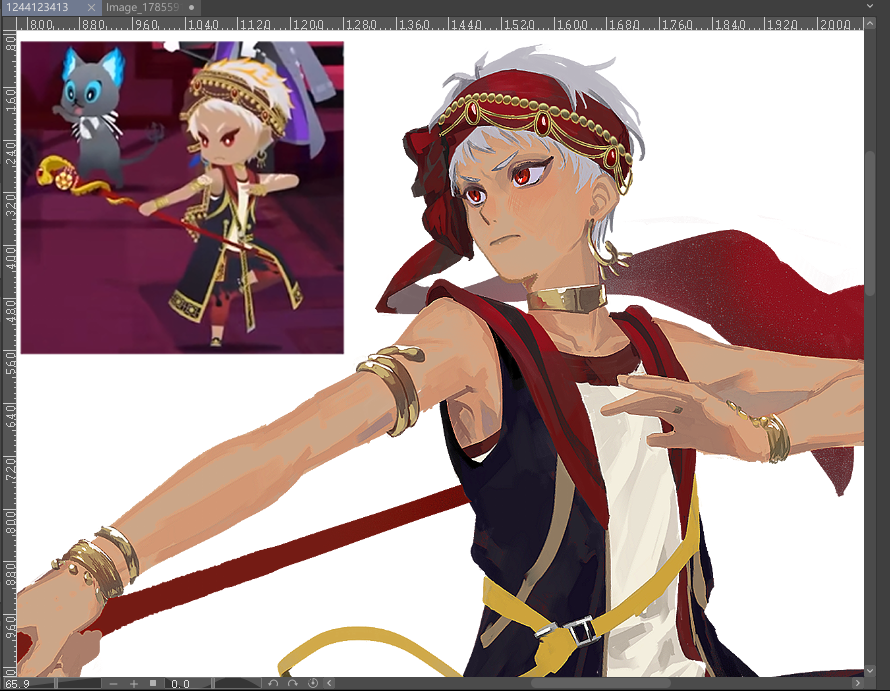The width and height of the screenshot is (890, 691).
Task: Reset canvas rotation with the circular icon
Action: [x=313, y=684]
